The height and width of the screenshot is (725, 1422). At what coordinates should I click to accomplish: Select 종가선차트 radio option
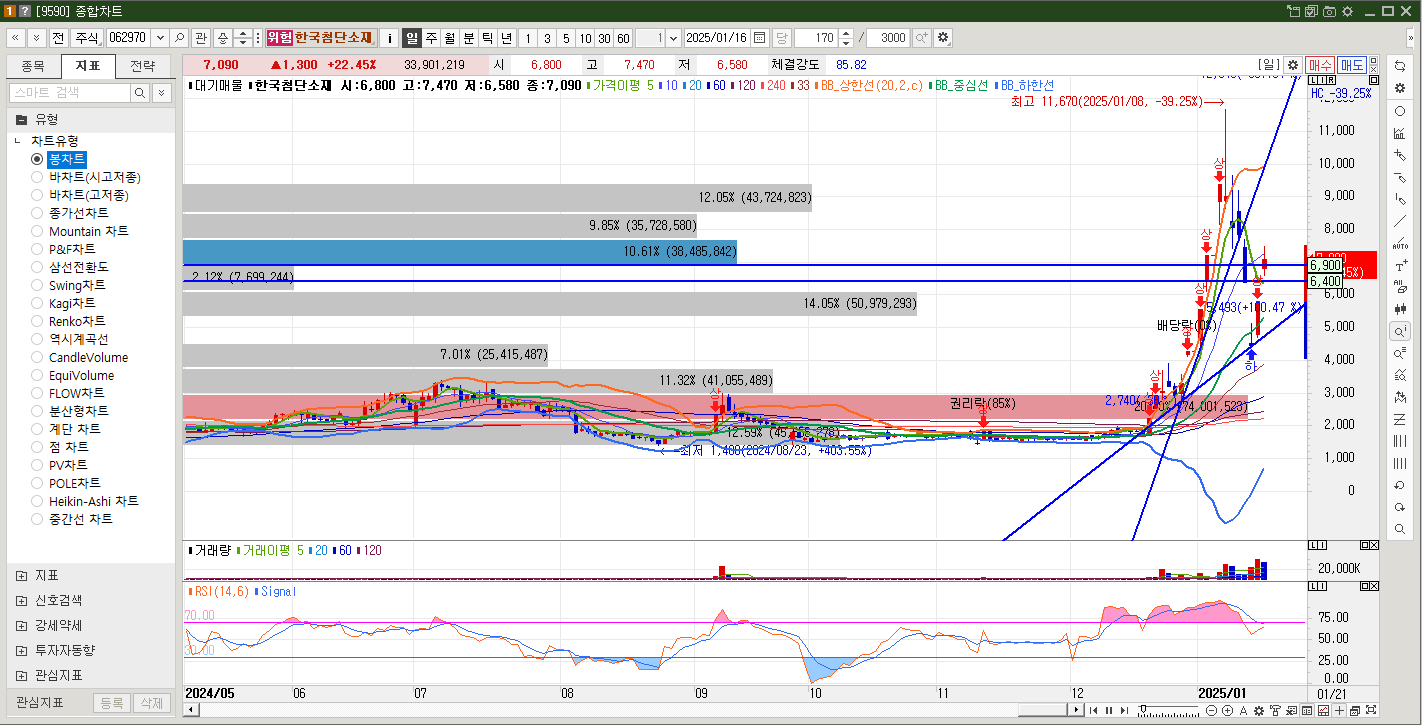37,213
